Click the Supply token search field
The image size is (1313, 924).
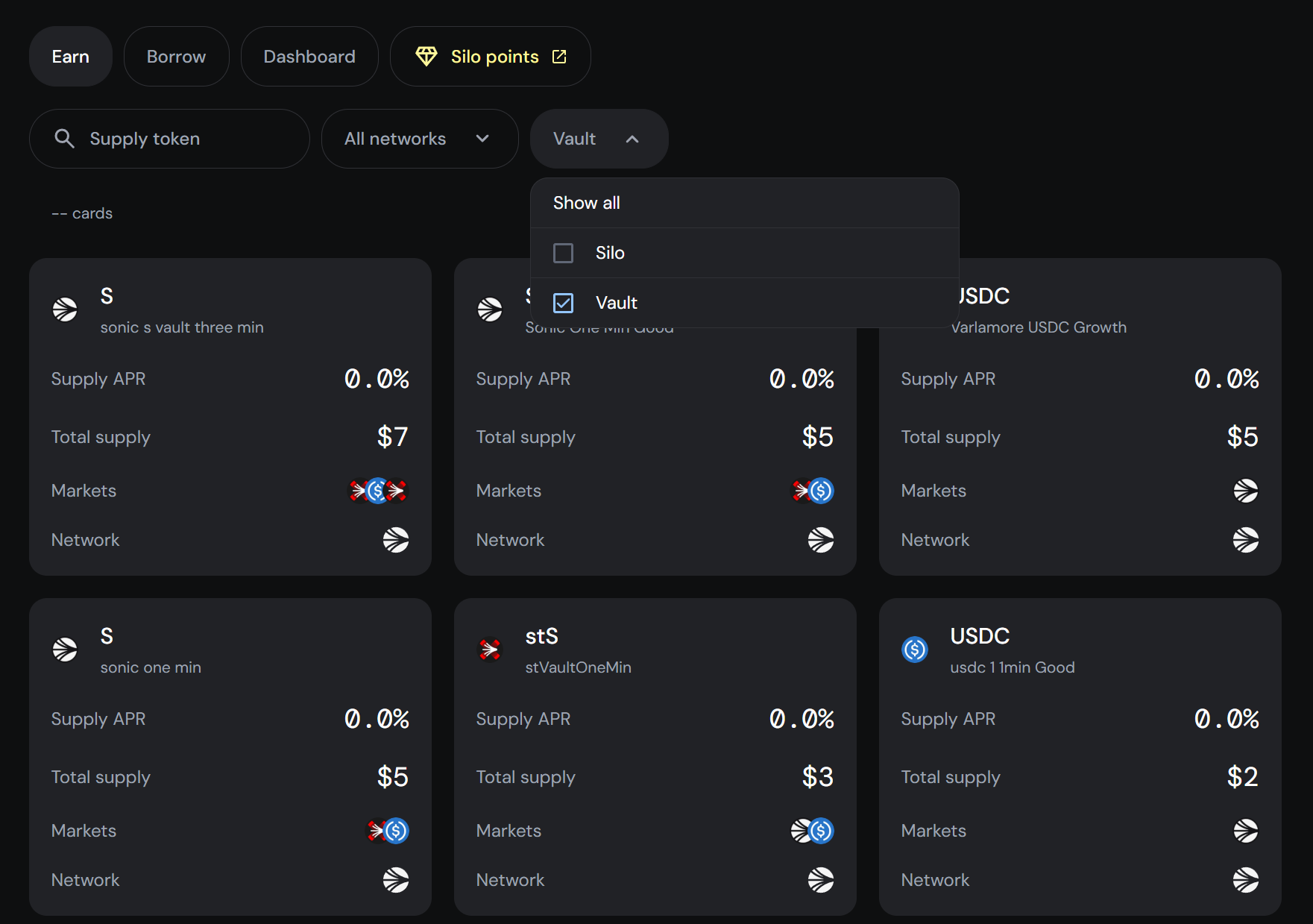tap(179, 139)
